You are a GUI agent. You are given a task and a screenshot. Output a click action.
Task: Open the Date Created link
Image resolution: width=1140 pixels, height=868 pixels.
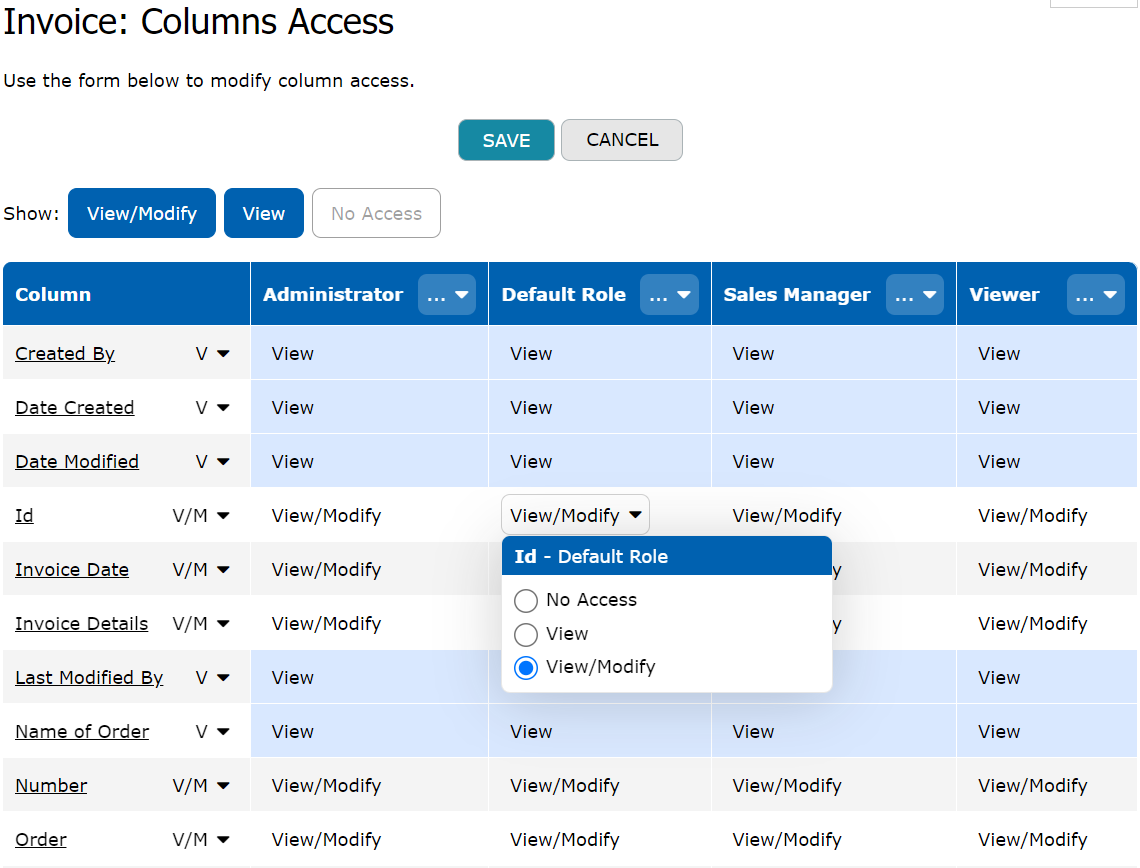click(x=75, y=408)
